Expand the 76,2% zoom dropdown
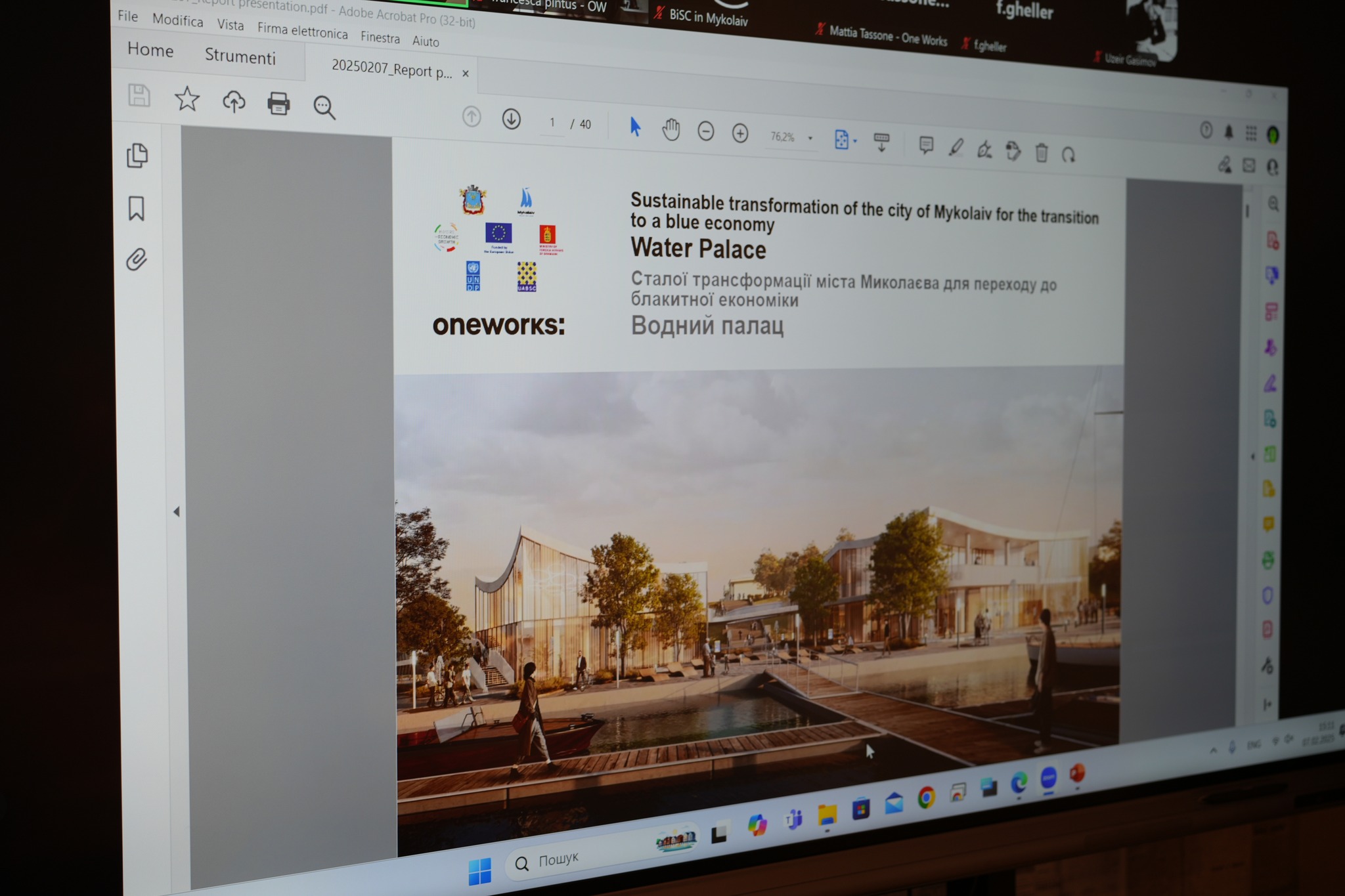 click(x=810, y=138)
